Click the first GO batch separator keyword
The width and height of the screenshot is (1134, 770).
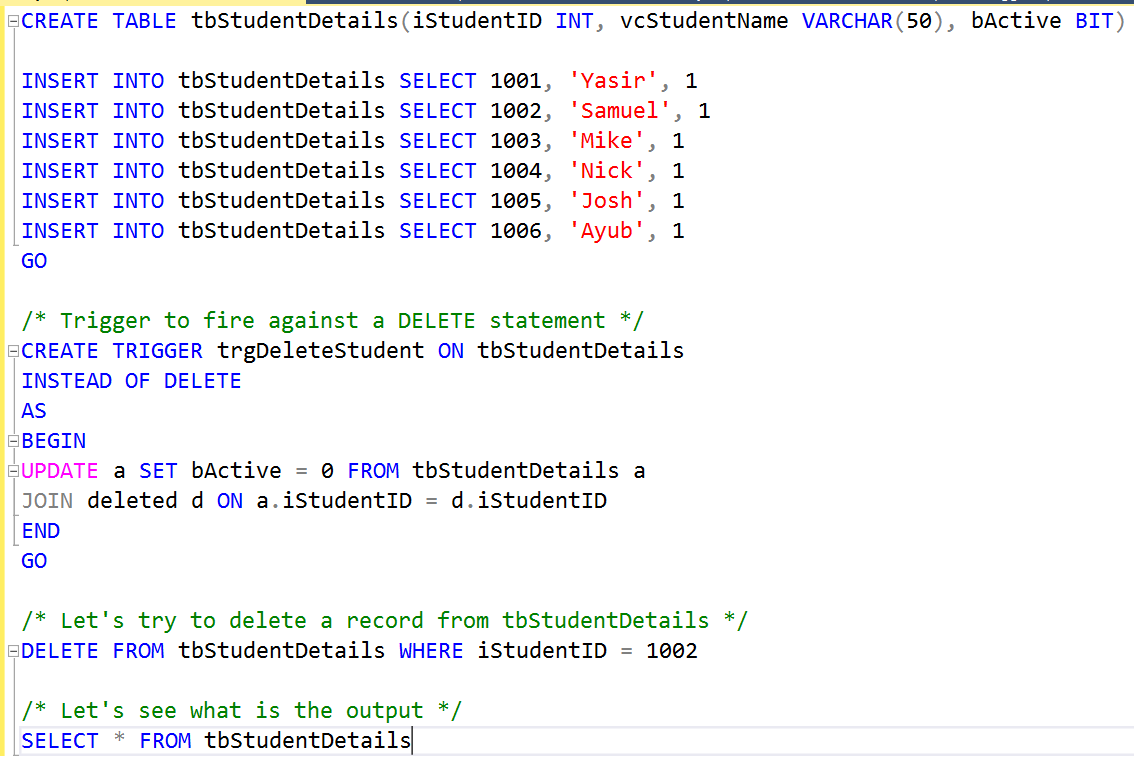pyautogui.click(x=33, y=260)
